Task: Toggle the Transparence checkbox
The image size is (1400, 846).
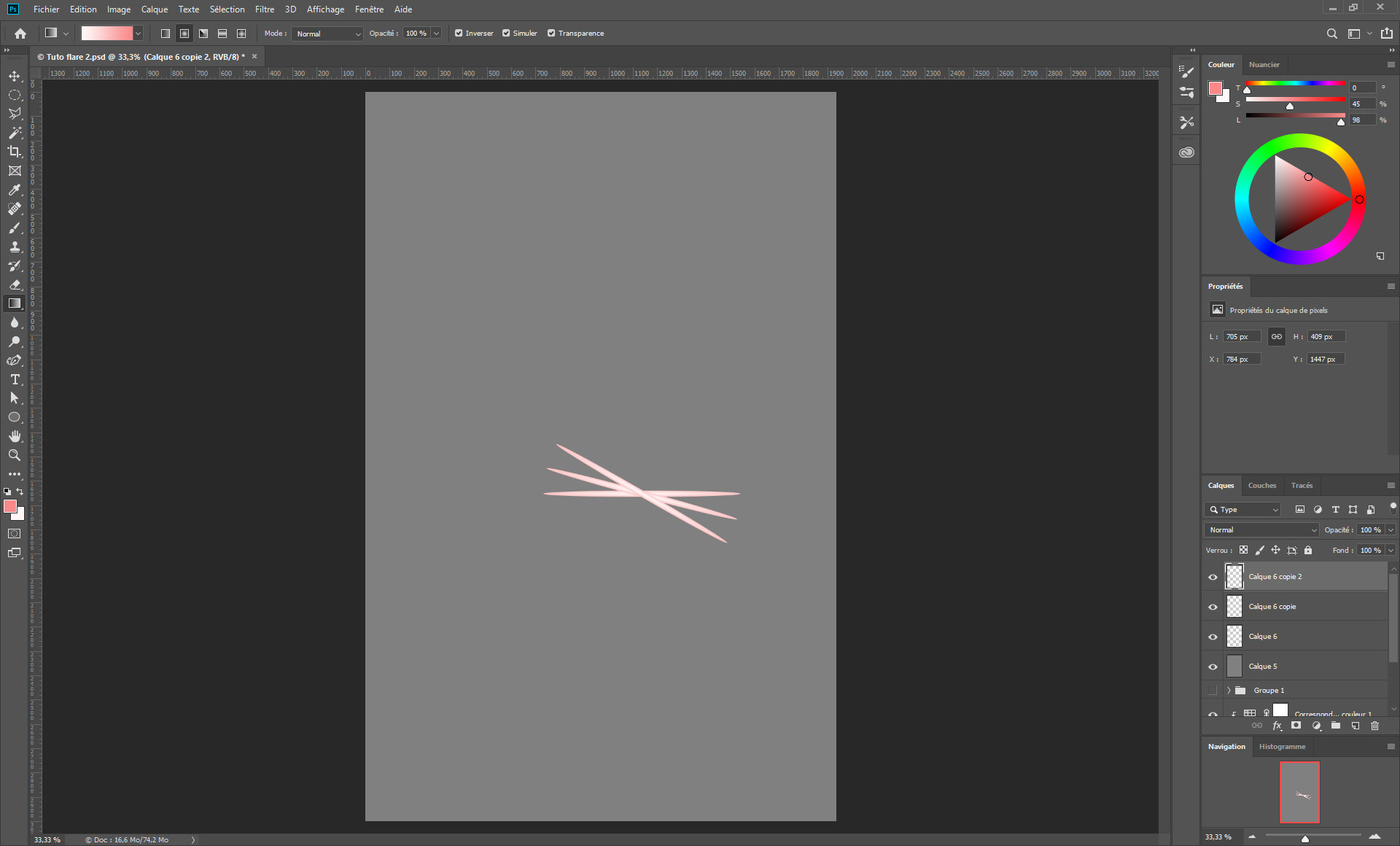Action: (551, 34)
